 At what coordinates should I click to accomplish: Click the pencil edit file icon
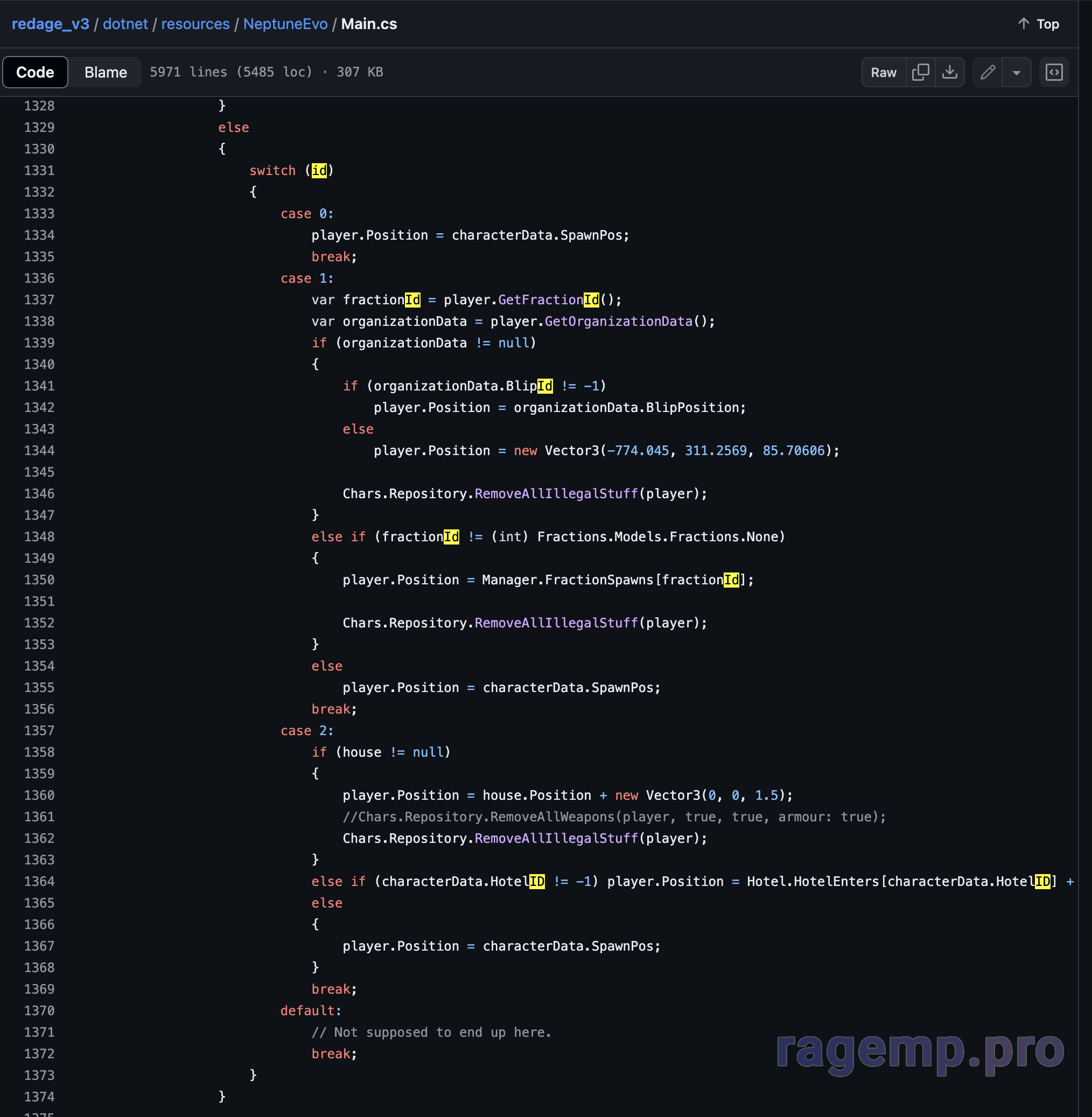coord(987,72)
